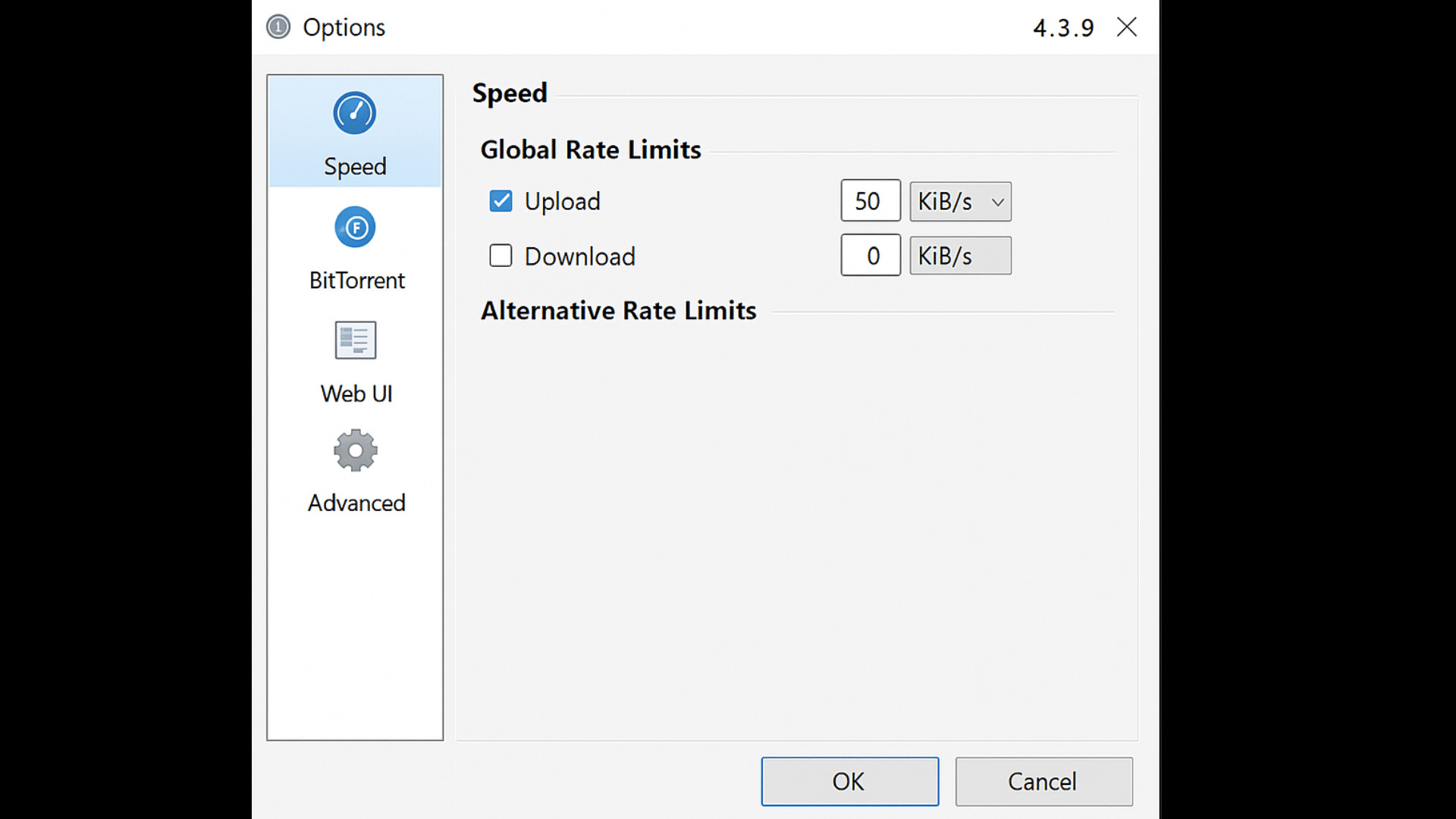This screenshot has height=819, width=1456.
Task: Select the Speed gauge icon in sidebar
Action: [355, 114]
